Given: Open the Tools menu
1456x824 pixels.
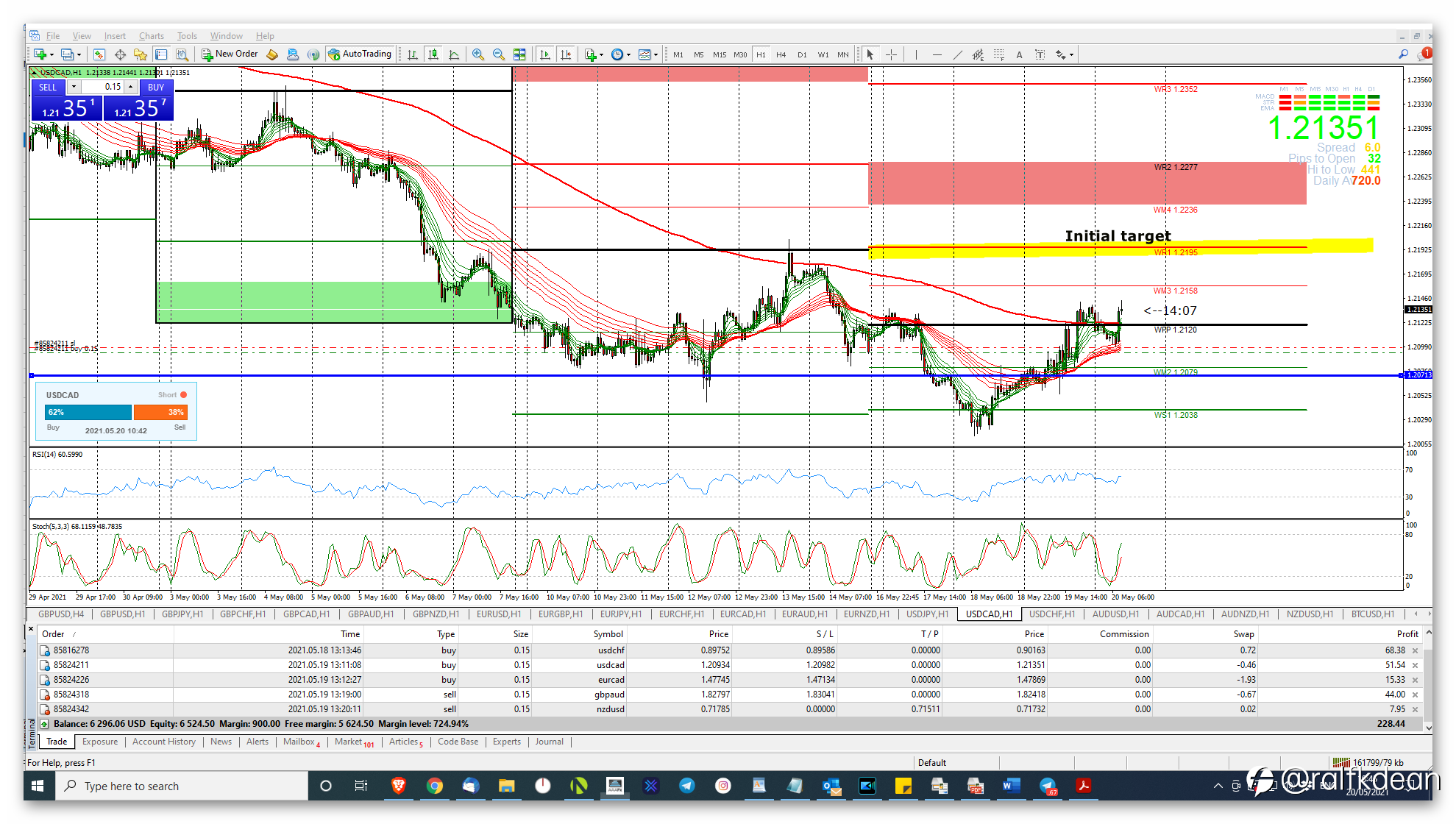Looking at the screenshot, I should coord(187,36).
